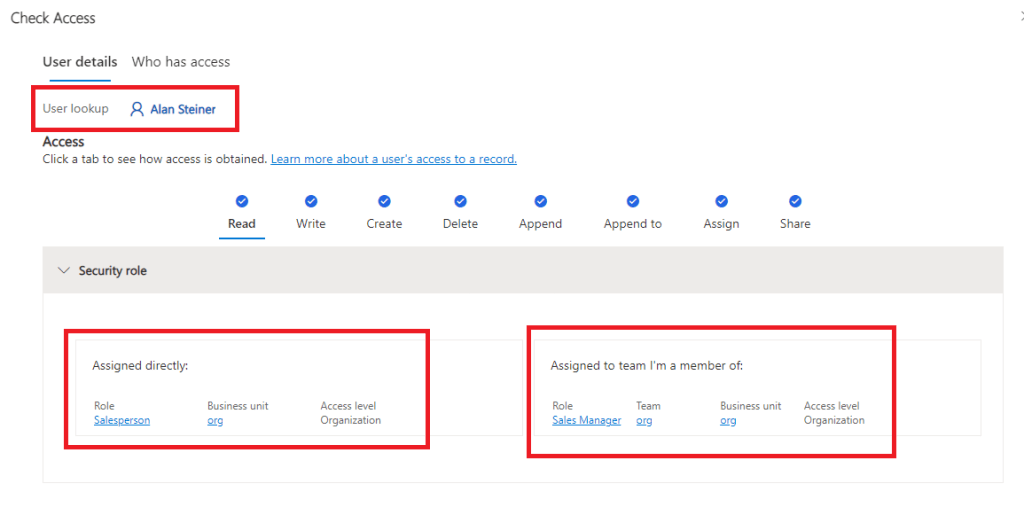Open the Sales Manager role link
Screen dimensions: 1024x523
(x=586, y=420)
